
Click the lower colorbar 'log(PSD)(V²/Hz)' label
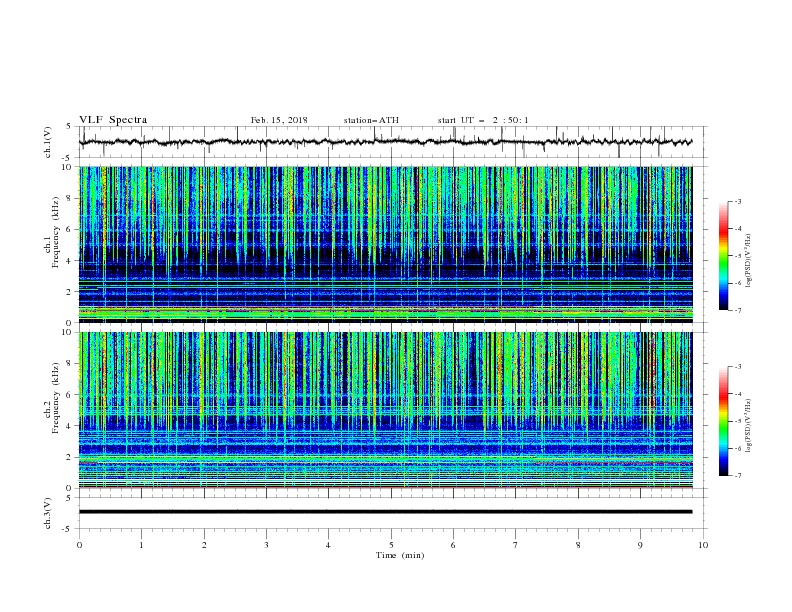(x=749, y=426)
